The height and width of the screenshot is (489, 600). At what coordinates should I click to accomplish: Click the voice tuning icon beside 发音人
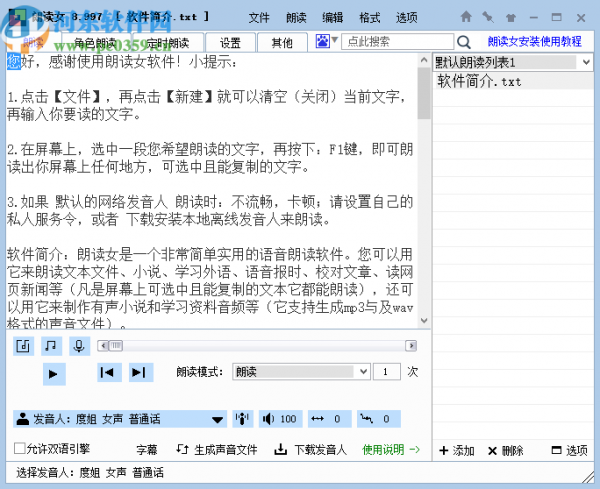(x=243, y=419)
